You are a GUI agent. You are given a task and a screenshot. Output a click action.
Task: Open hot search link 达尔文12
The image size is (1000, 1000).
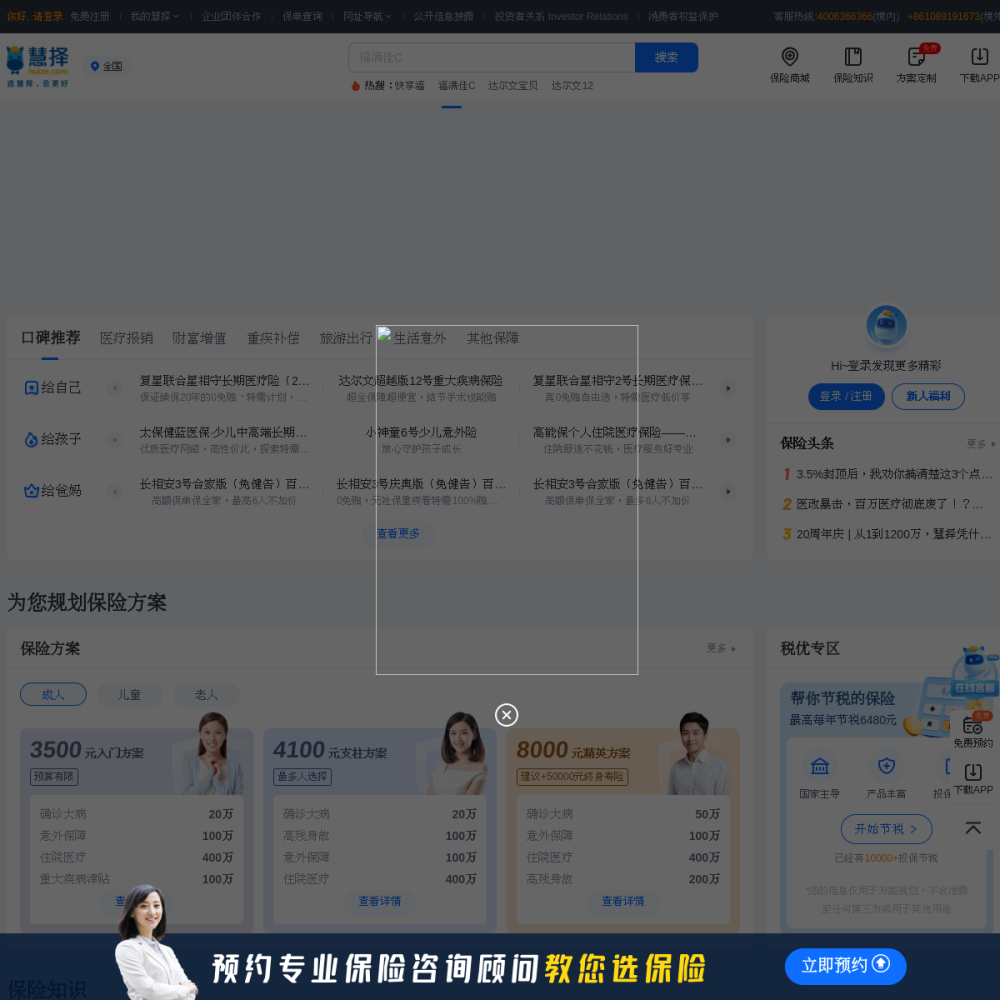coord(571,85)
